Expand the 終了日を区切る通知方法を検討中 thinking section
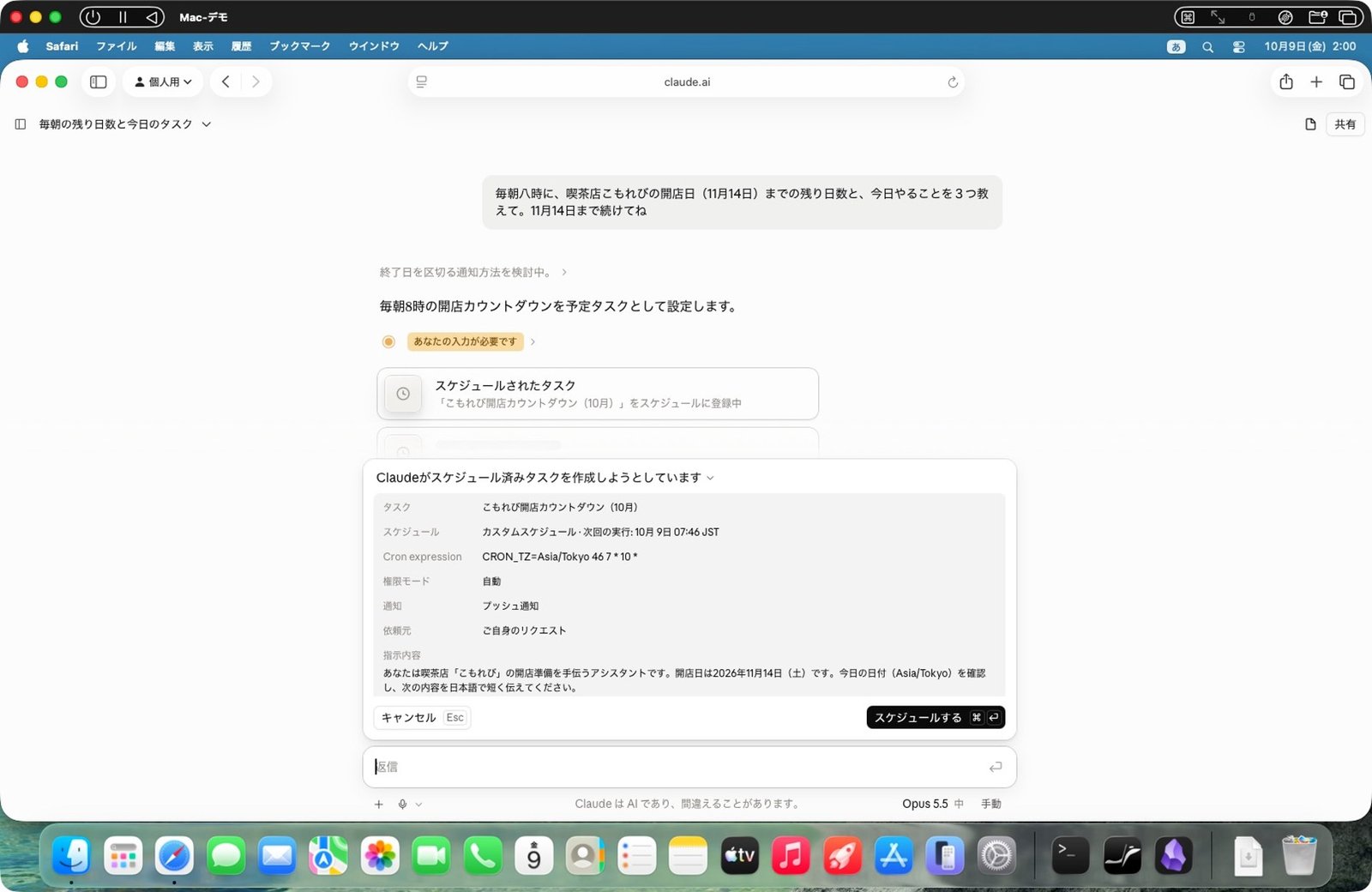 coord(473,272)
